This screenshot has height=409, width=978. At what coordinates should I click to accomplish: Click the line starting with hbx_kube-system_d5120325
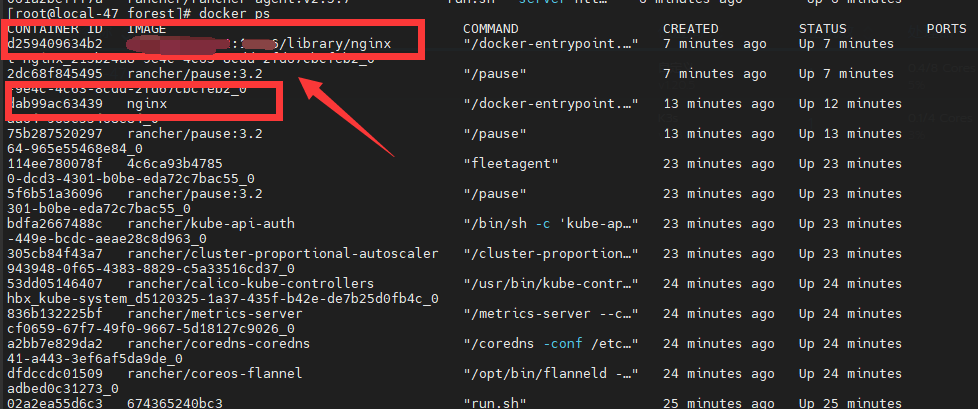pos(223,299)
